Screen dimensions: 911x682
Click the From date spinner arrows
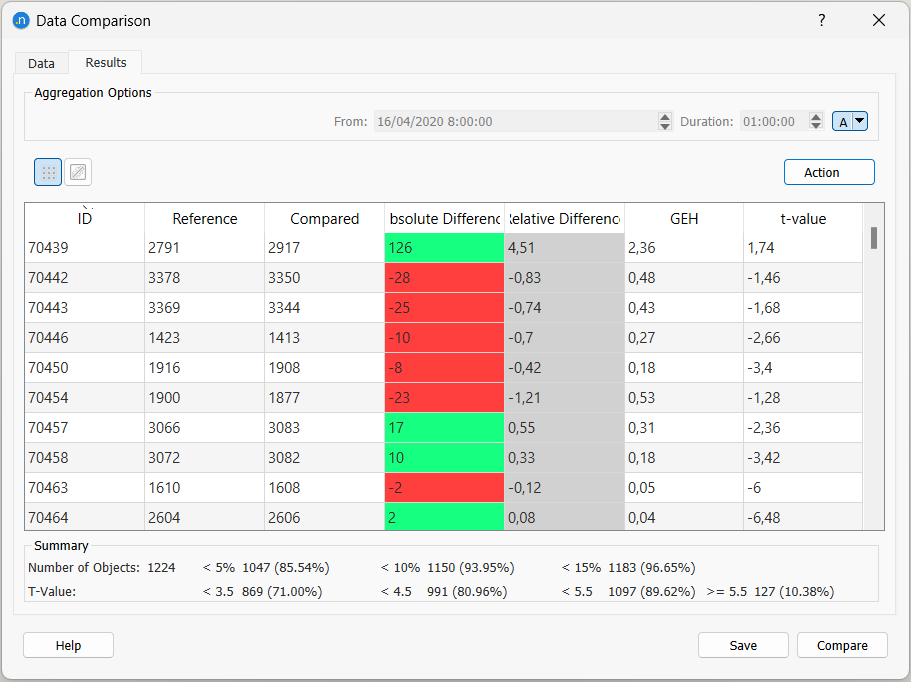[665, 121]
